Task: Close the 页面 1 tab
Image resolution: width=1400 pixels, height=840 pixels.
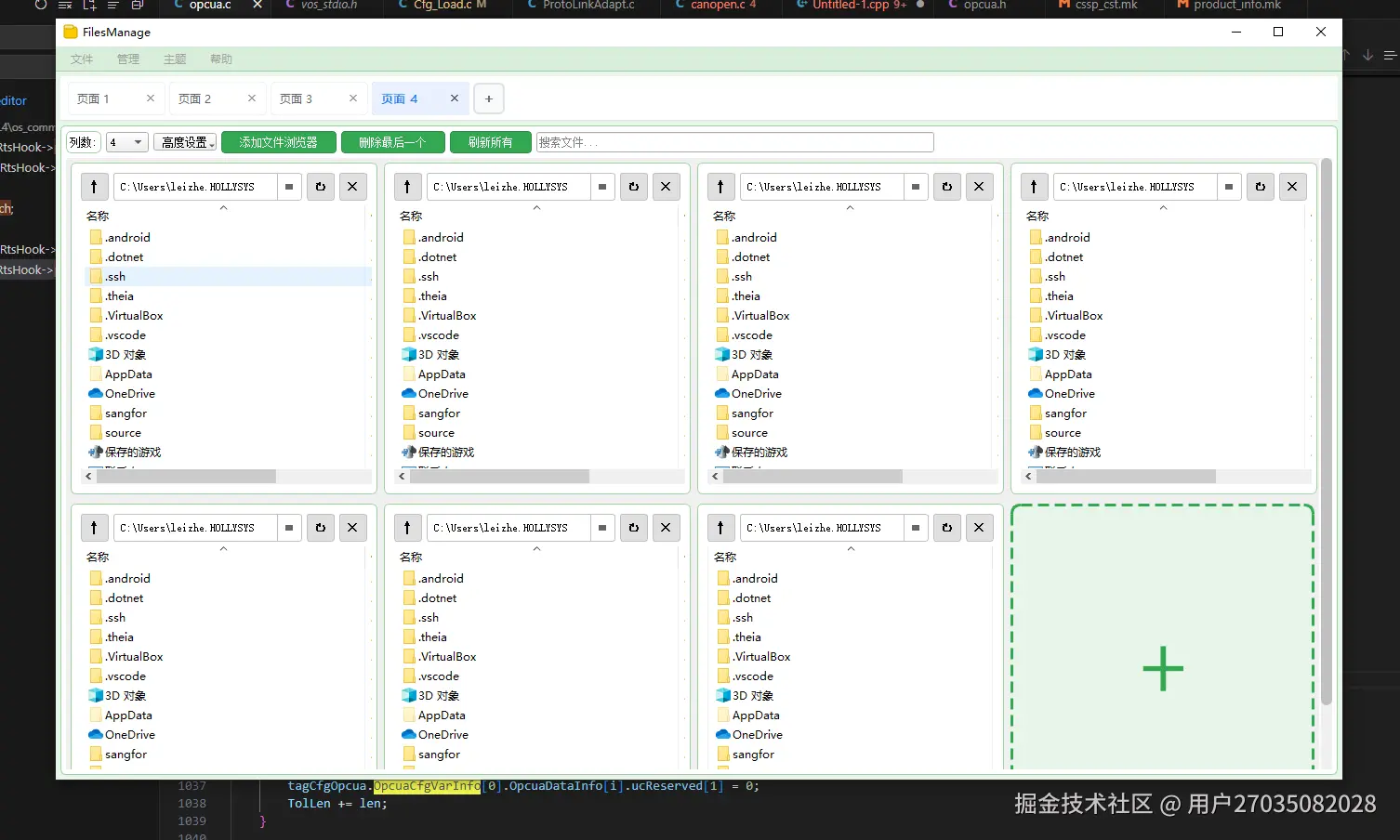Action: click(x=151, y=98)
